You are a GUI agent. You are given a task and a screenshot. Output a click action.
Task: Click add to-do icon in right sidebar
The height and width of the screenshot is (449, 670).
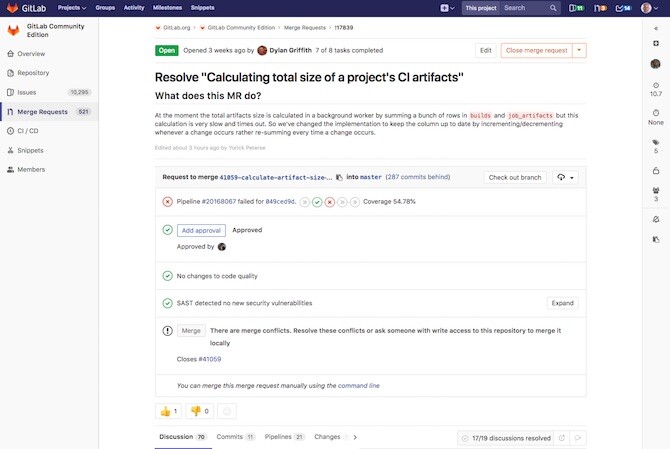[x=656, y=43]
